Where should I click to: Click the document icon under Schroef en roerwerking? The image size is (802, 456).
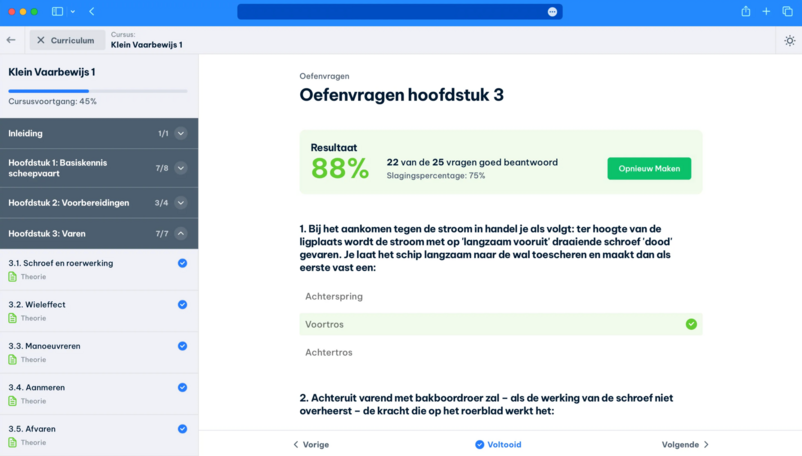pos(13,277)
